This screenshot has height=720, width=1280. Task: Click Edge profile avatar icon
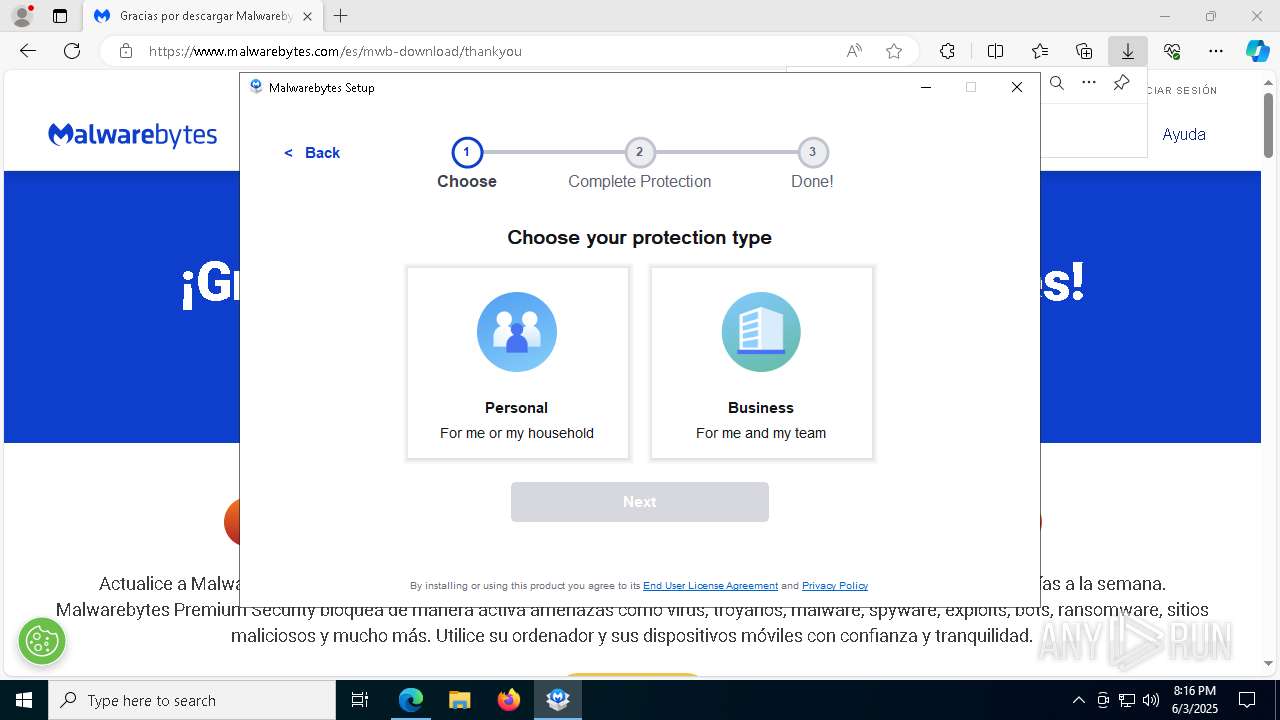[x=21, y=16]
